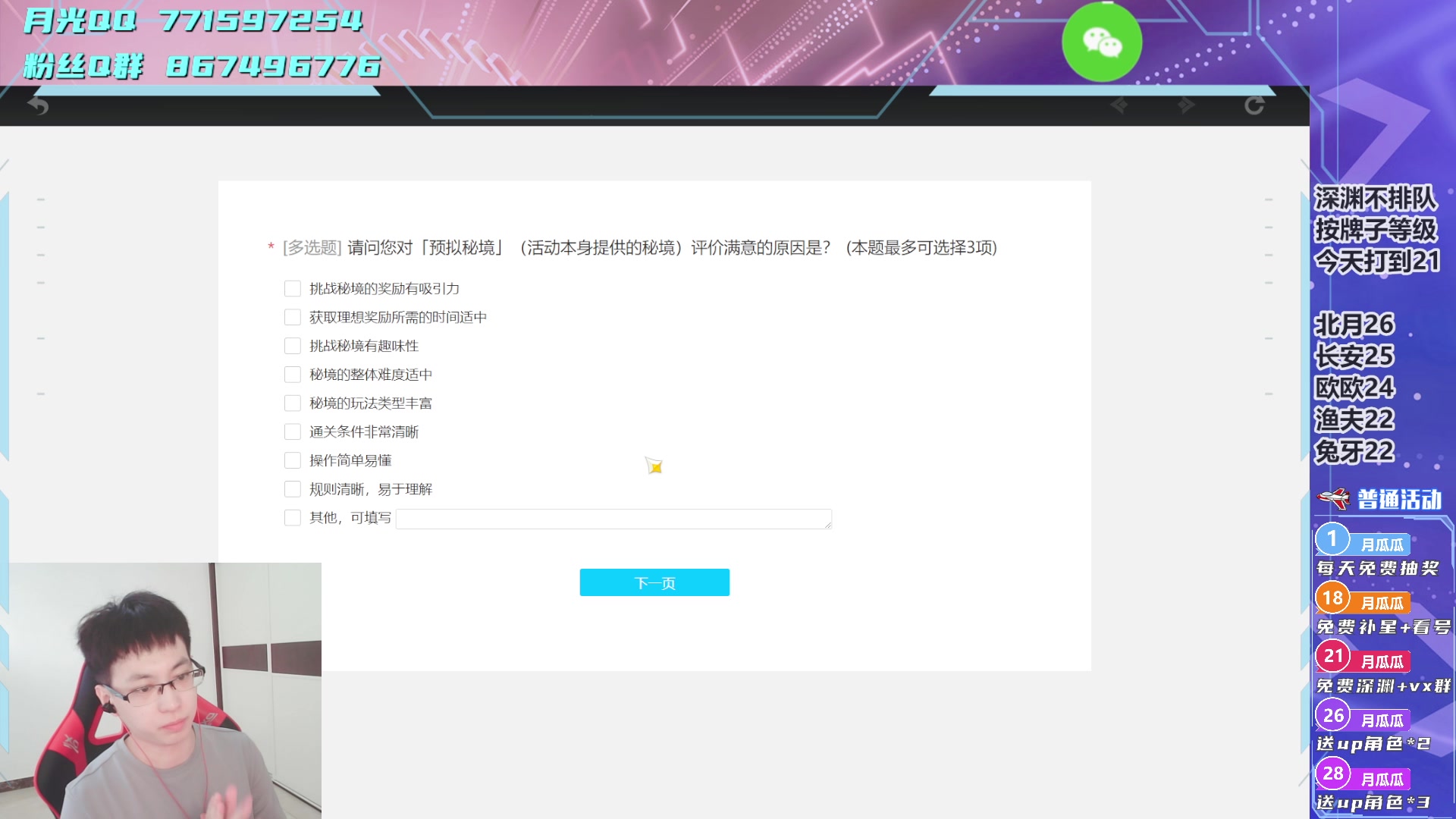1456x819 pixels.
Task: Tick the 挑战秘境有趣味性 checkbox
Action: [293, 346]
